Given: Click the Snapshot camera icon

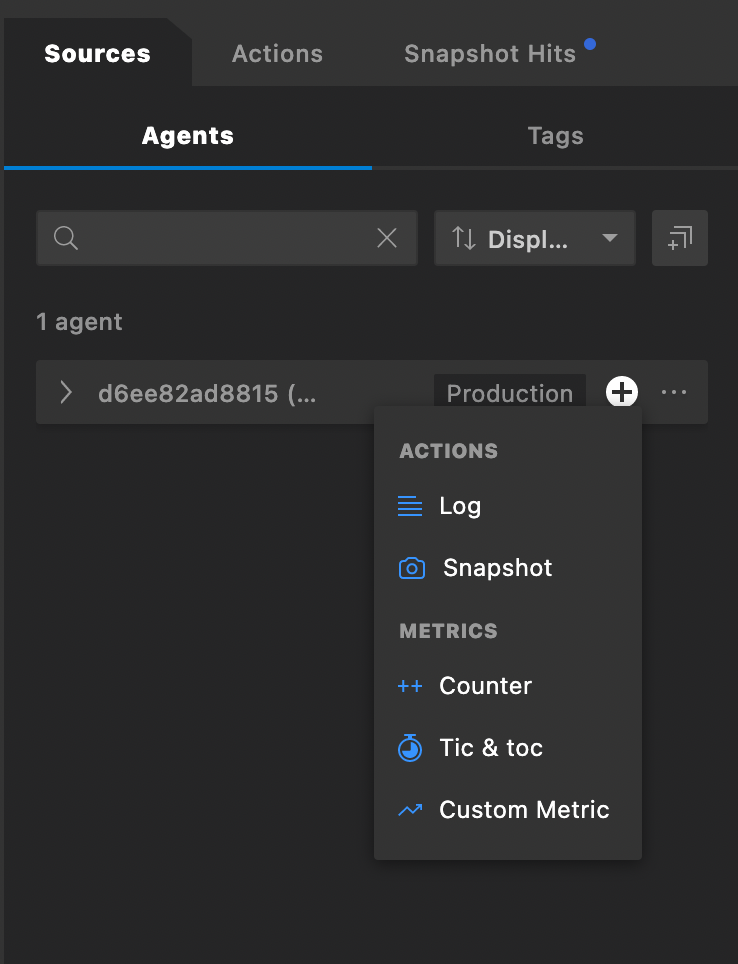Looking at the screenshot, I should tap(411, 569).
